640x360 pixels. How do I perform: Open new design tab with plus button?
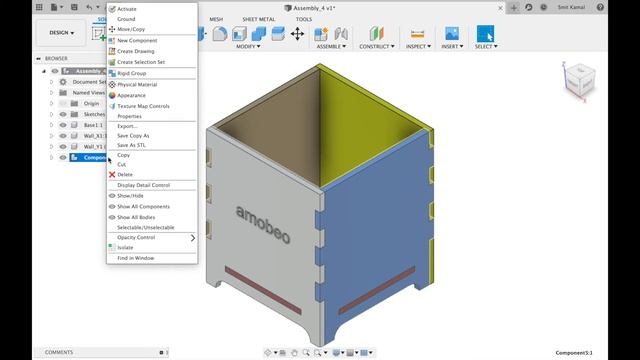[513, 7]
